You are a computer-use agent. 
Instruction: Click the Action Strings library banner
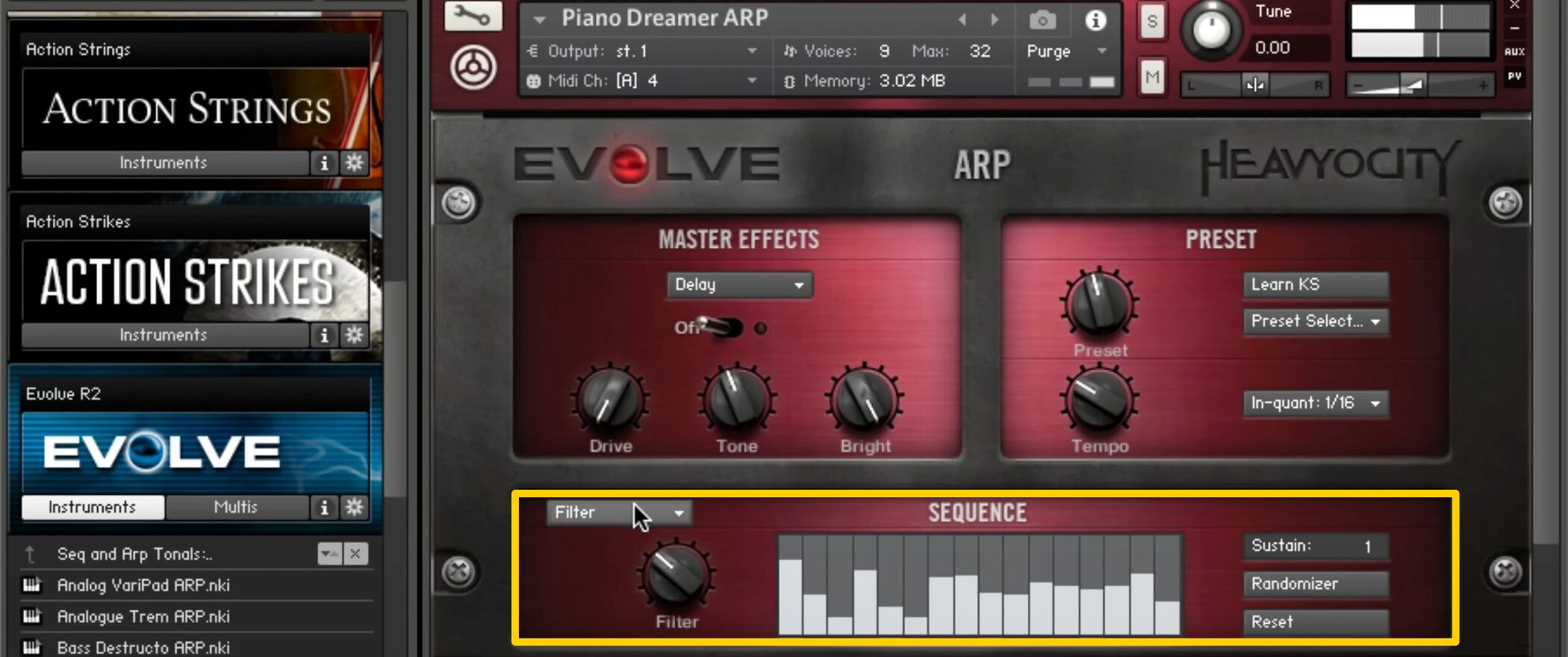pyautogui.click(x=196, y=109)
